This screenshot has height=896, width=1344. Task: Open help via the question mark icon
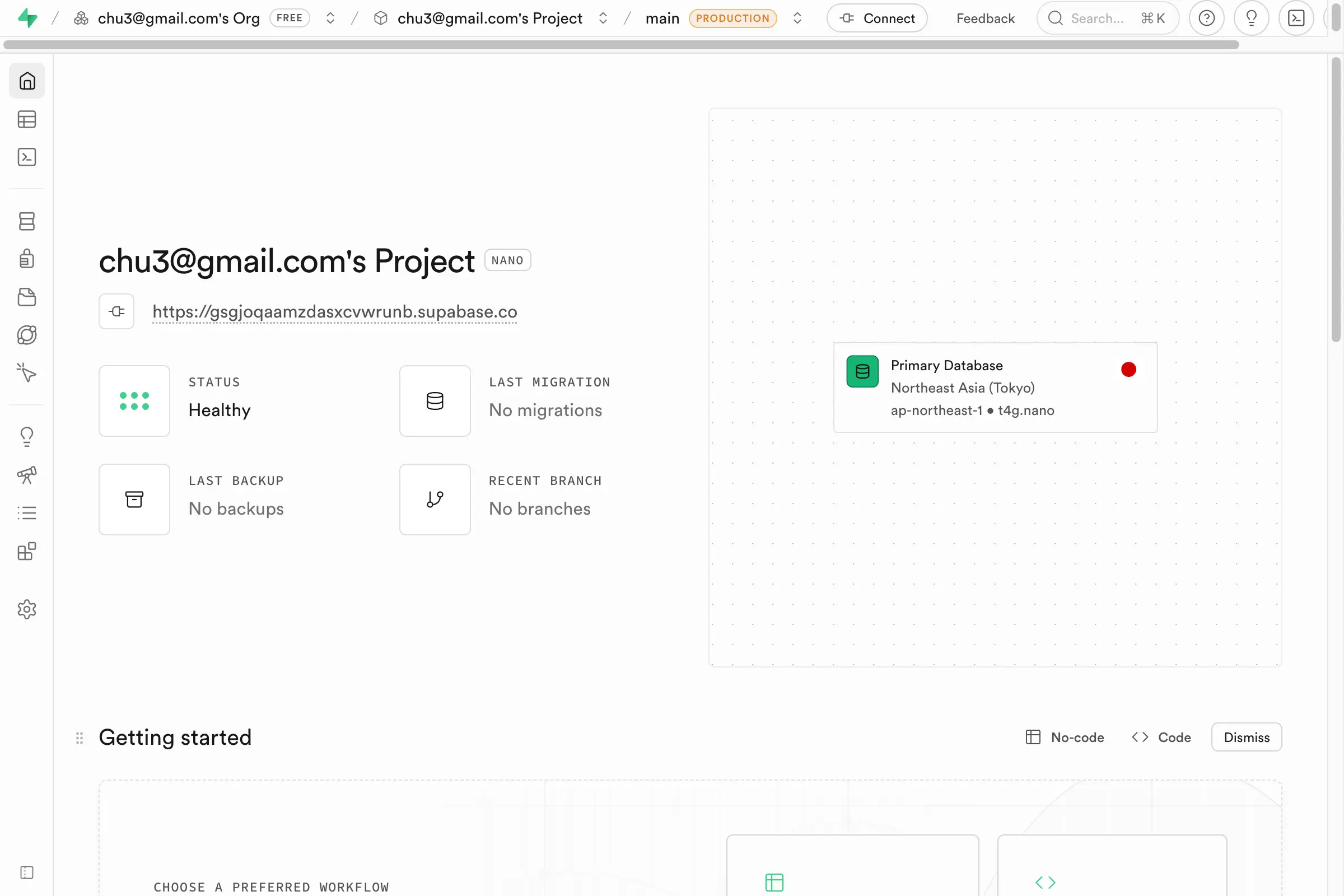click(x=1207, y=18)
